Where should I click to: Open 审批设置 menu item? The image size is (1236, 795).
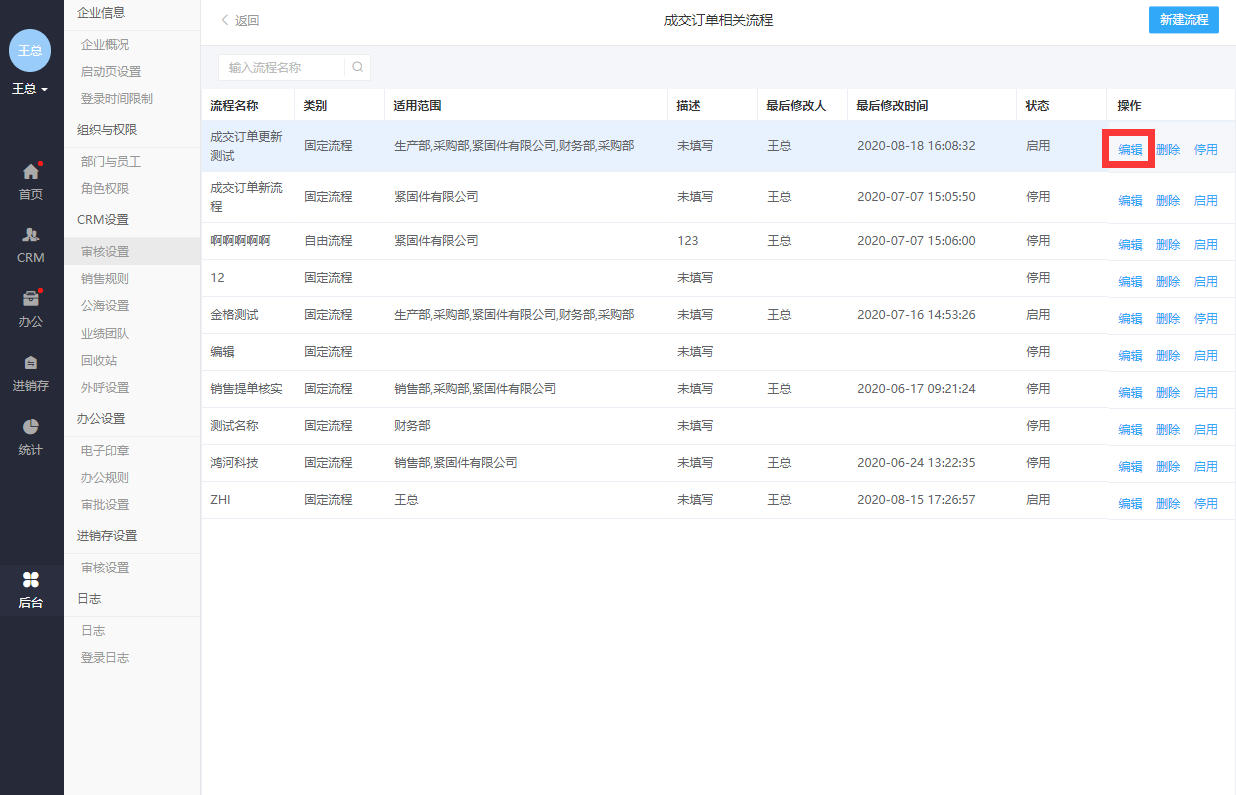click(x=105, y=505)
